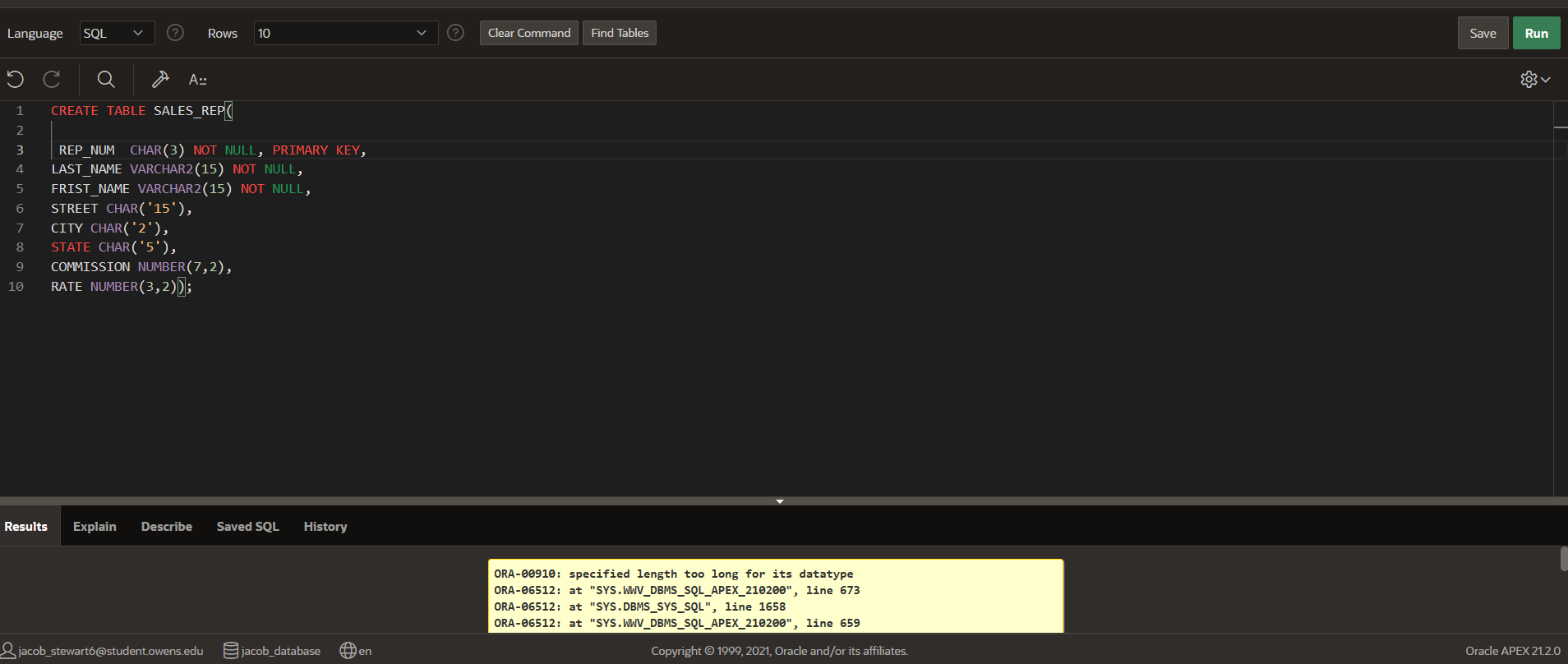The height and width of the screenshot is (664, 1568).
Task: Click the help icon next to Language
Action: pos(175,33)
